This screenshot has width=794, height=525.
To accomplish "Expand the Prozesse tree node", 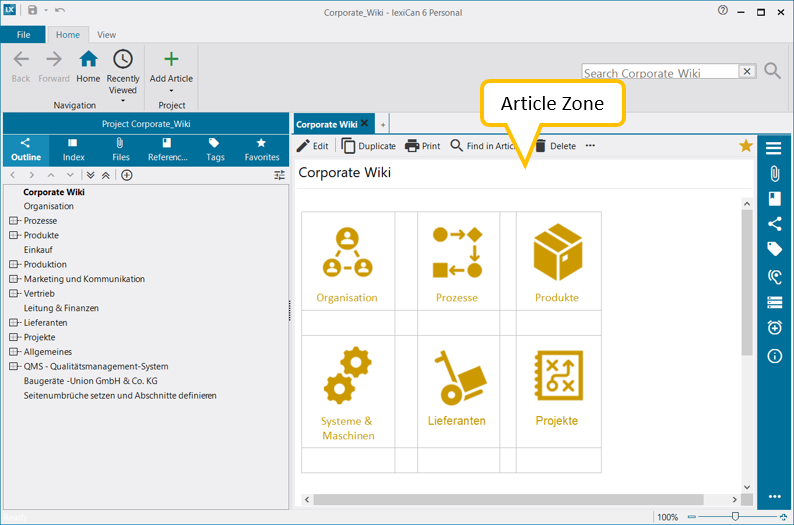I will click(14, 221).
